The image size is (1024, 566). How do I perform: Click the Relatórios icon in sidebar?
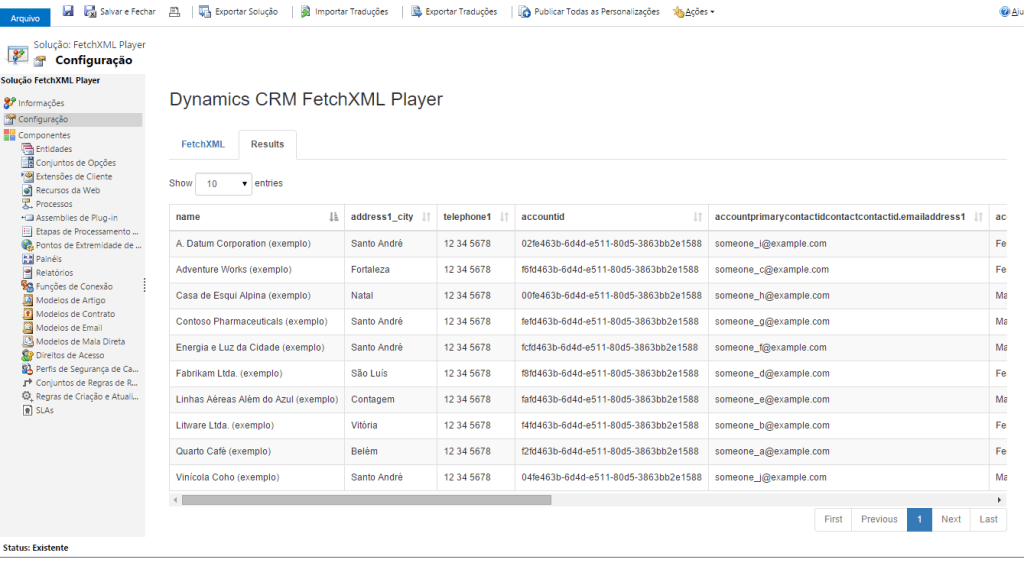(27, 272)
